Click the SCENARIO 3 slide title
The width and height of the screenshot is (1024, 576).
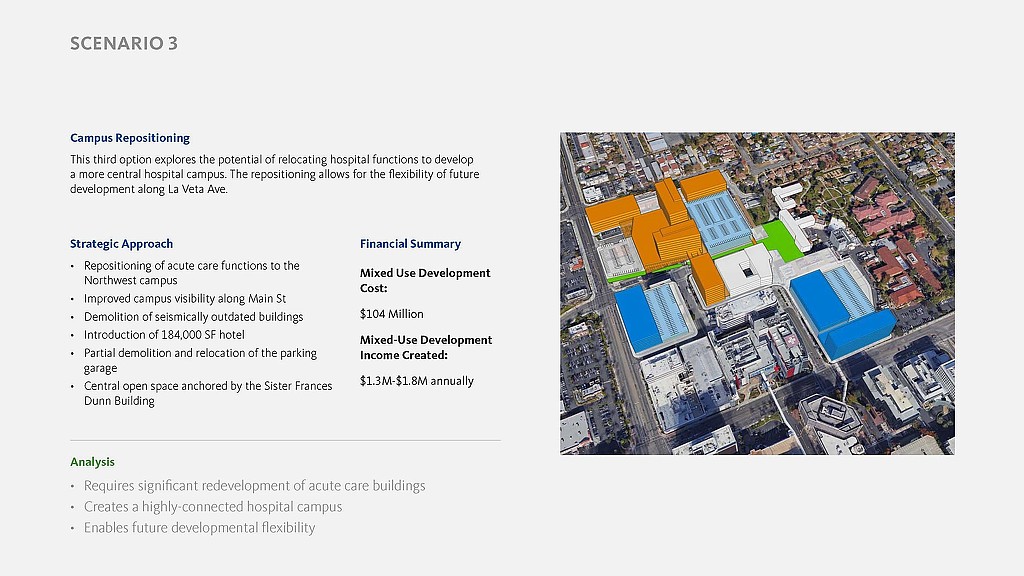[124, 43]
